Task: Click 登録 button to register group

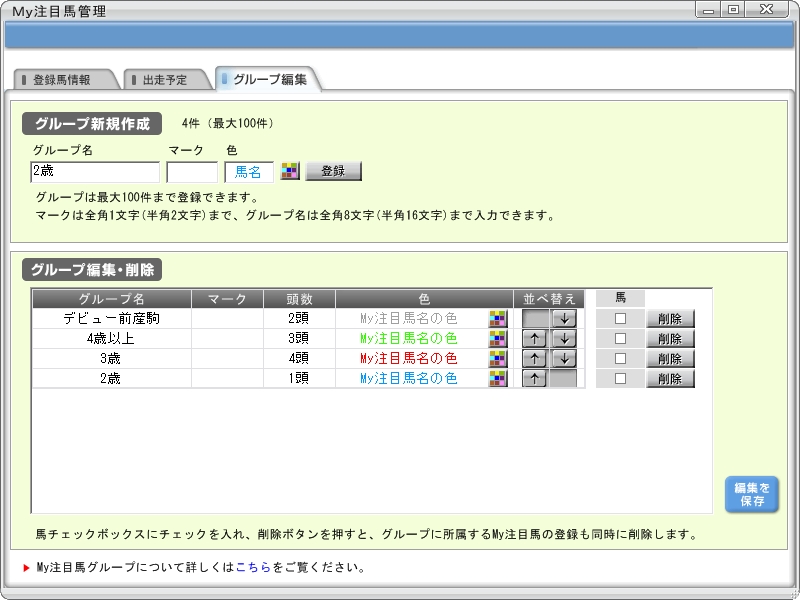Action: [x=334, y=171]
